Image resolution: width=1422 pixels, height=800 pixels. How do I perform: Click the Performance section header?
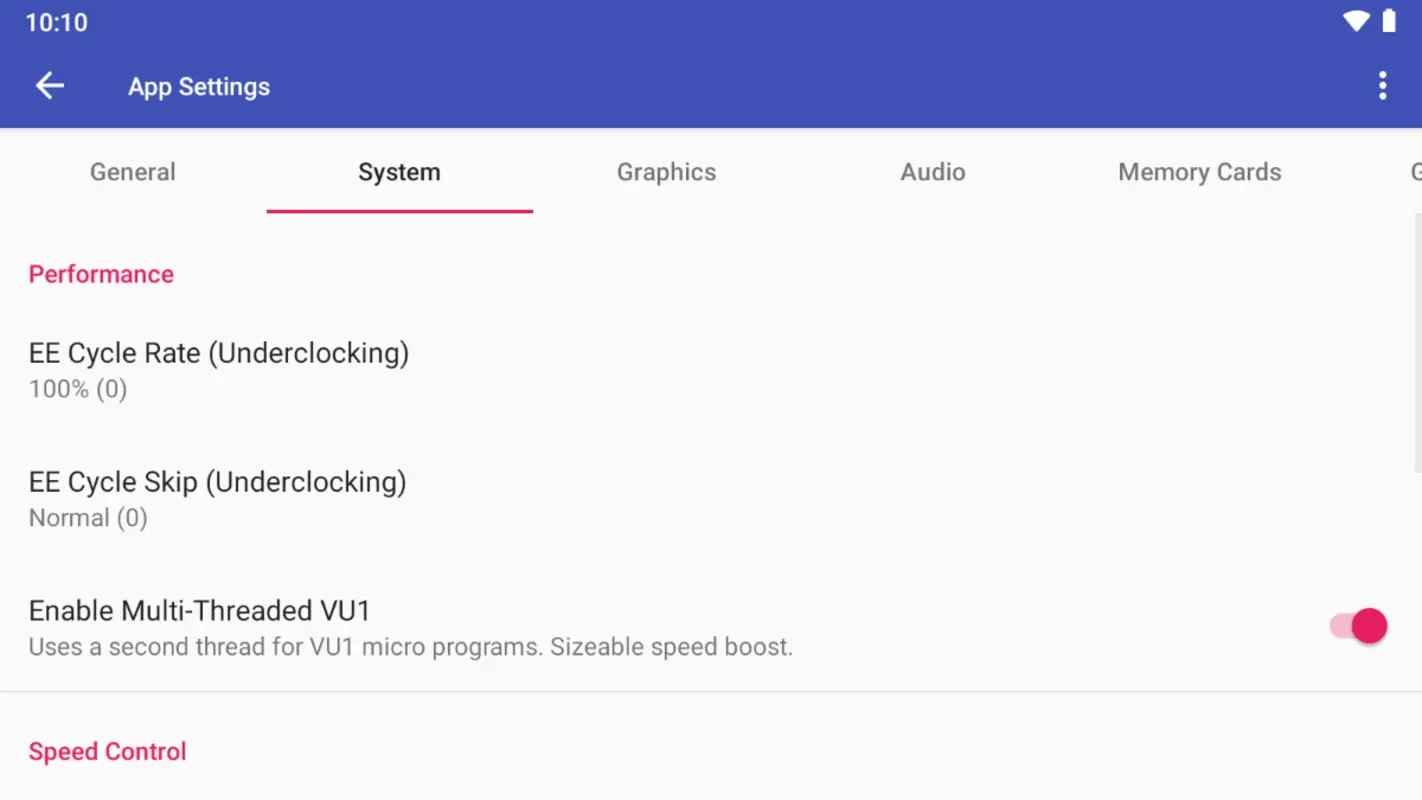coord(101,274)
